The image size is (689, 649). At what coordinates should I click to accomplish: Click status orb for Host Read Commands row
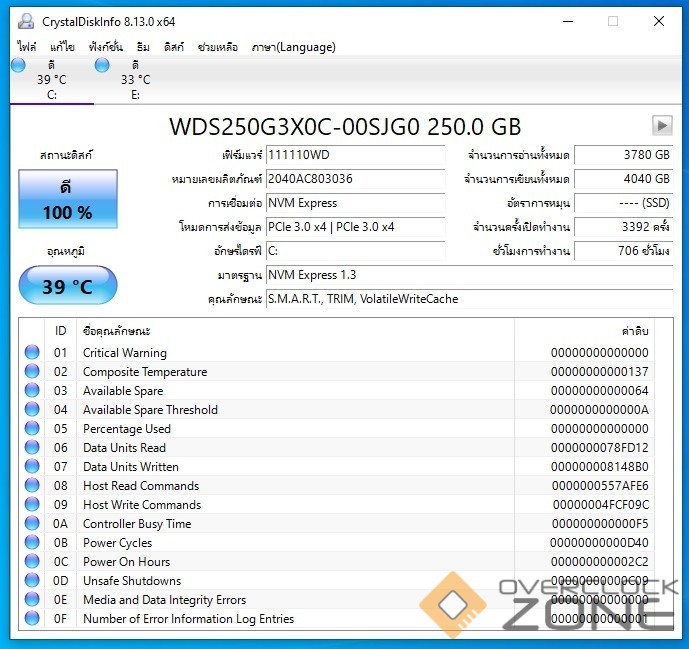pyautogui.click(x=32, y=485)
